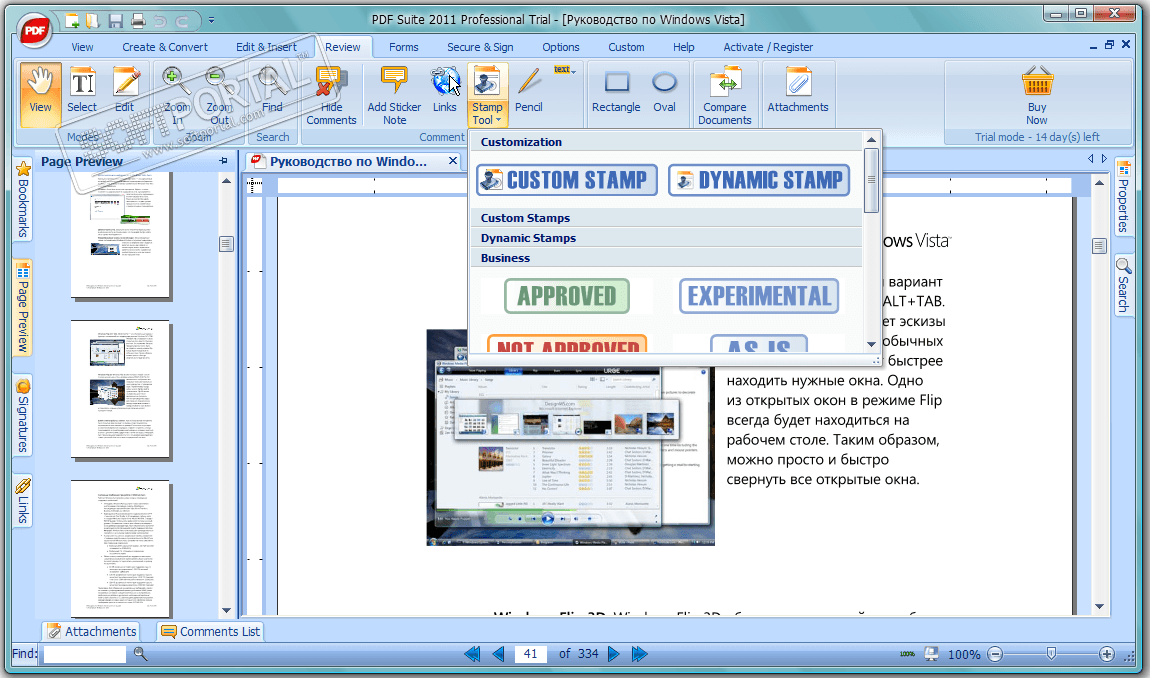Jump to last page

(640, 654)
